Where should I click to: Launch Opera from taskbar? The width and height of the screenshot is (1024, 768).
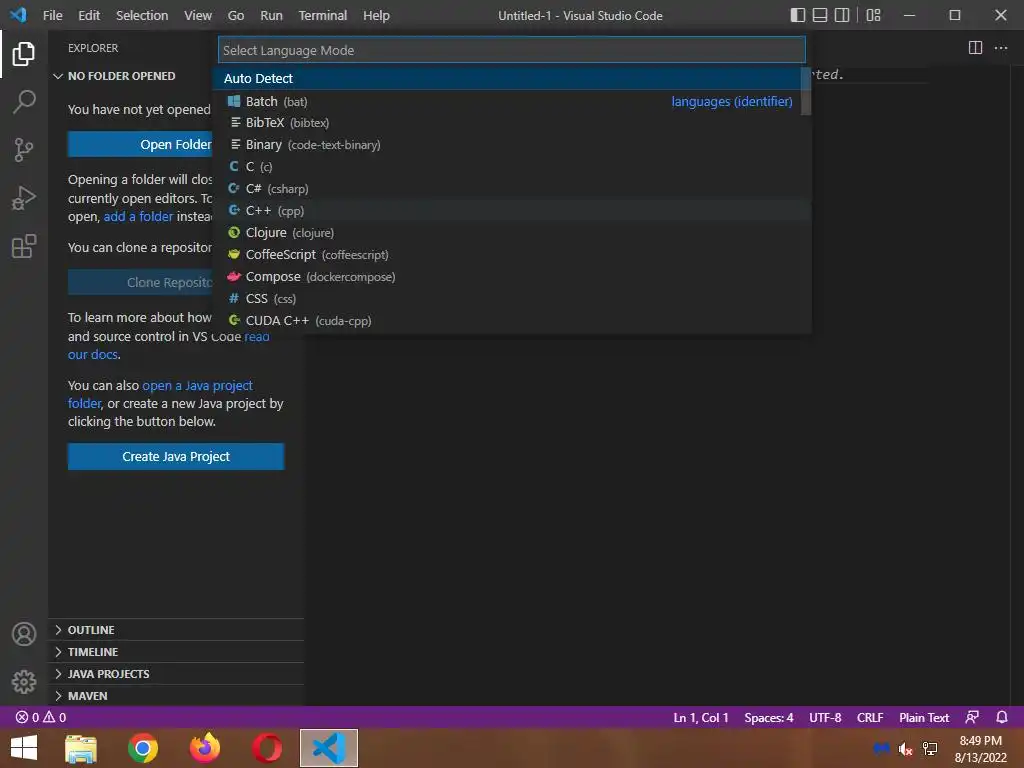click(266, 748)
